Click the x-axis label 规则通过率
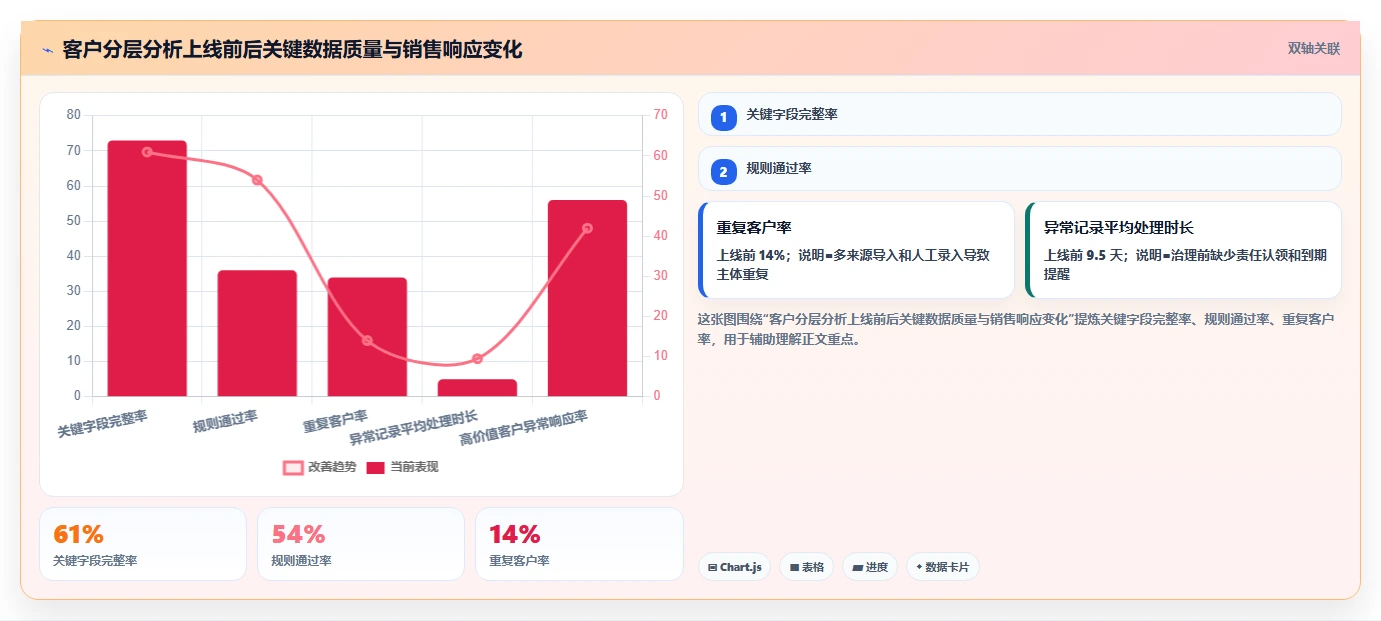Viewport: 1381px width, 621px height. [x=225, y=421]
